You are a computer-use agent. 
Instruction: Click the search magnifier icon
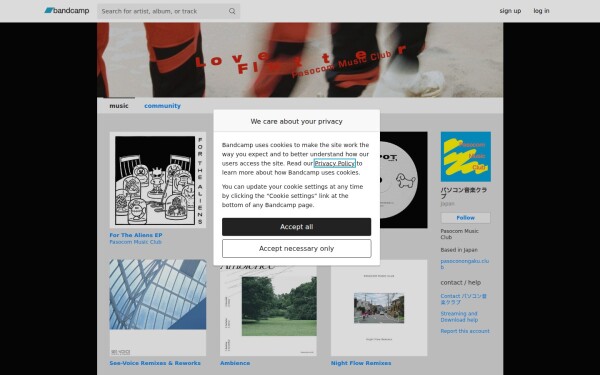pos(232,11)
